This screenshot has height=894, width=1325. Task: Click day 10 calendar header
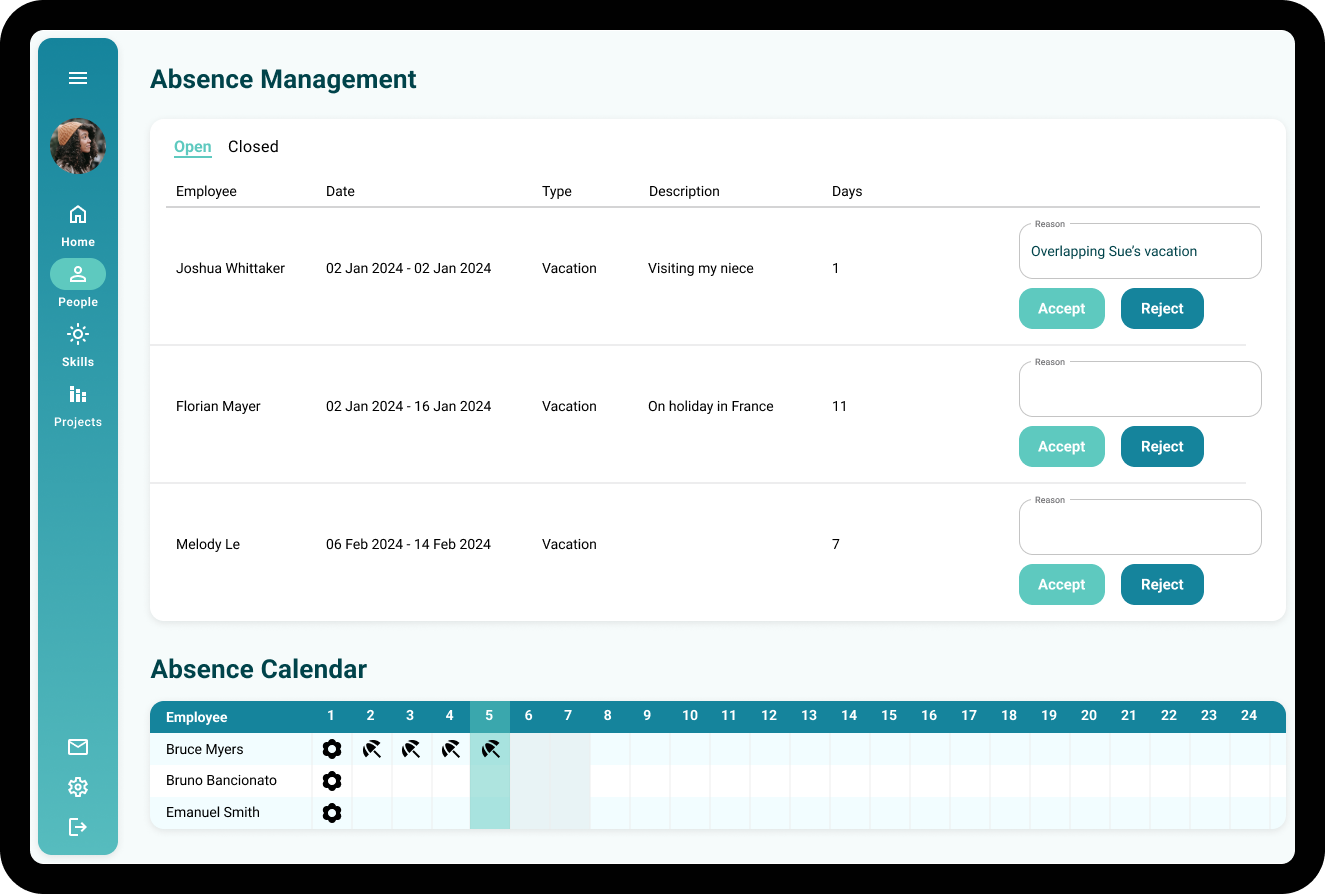690,716
